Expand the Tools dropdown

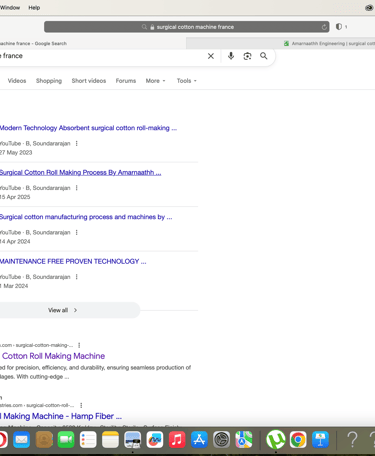click(186, 81)
